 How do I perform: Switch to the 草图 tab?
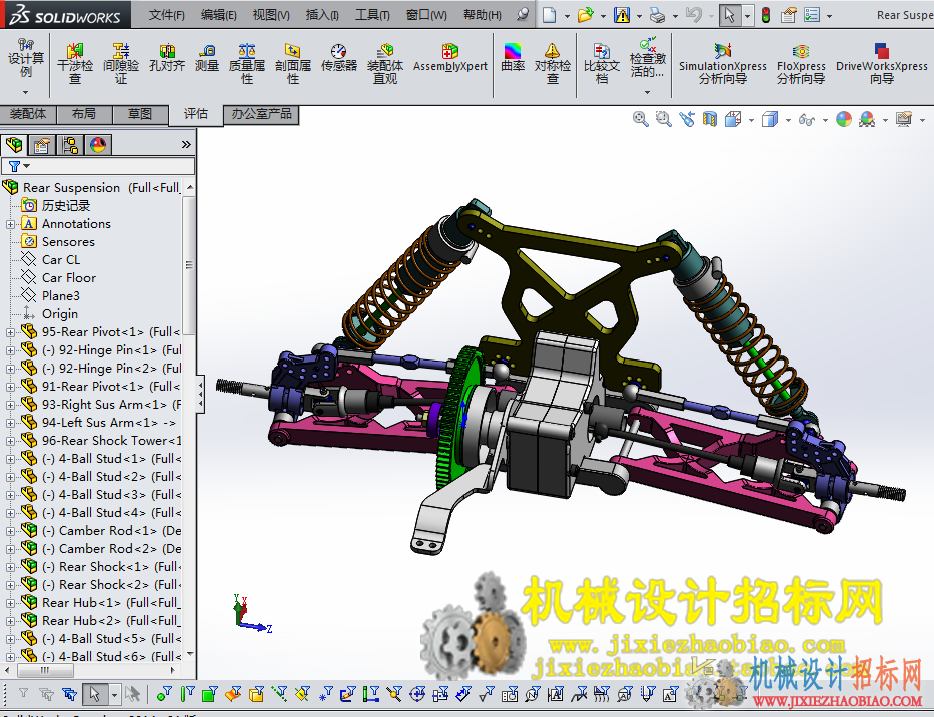[139, 114]
